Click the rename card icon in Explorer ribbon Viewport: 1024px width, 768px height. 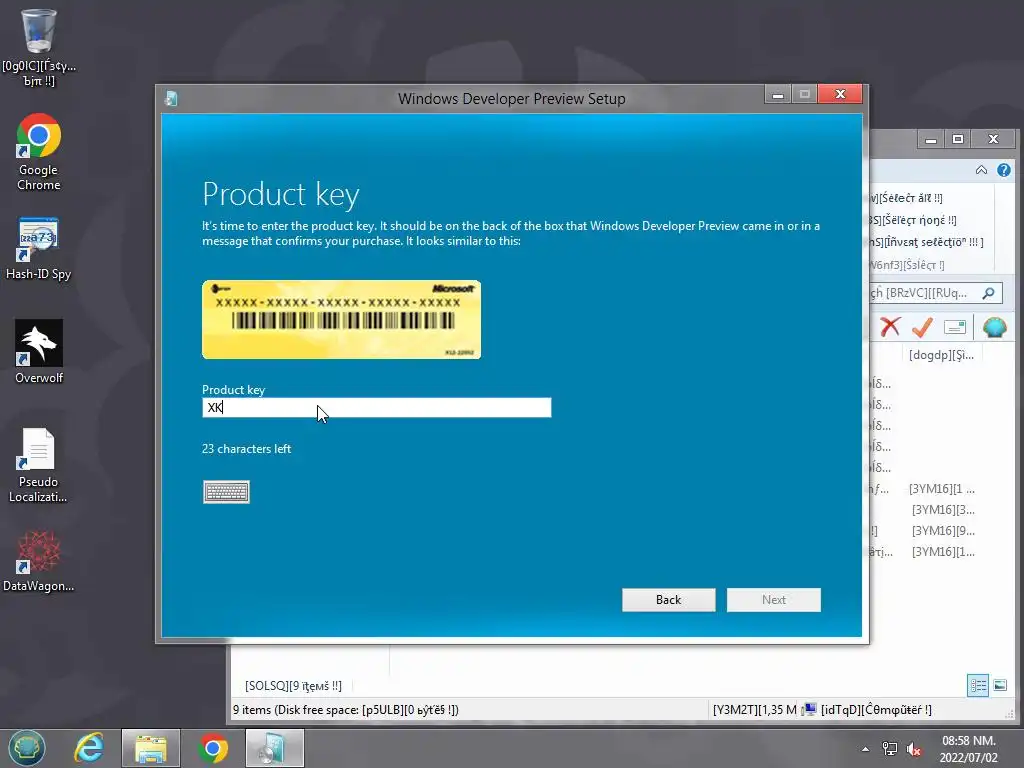click(x=955, y=327)
